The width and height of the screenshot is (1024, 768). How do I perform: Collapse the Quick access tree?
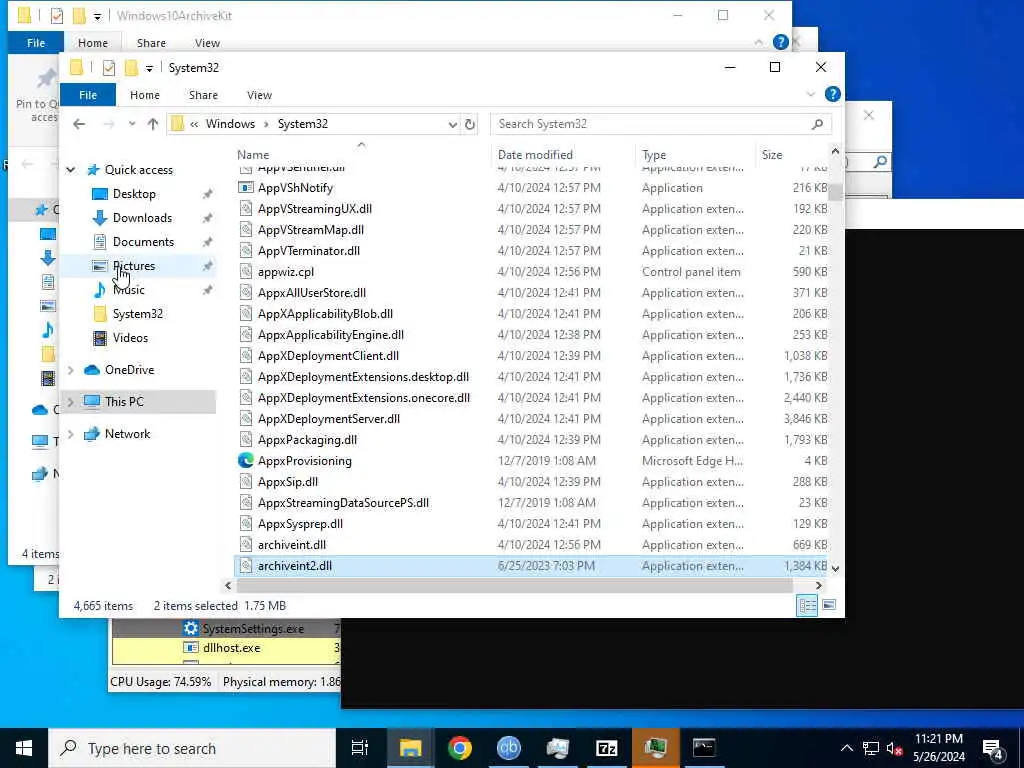[71, 170]
